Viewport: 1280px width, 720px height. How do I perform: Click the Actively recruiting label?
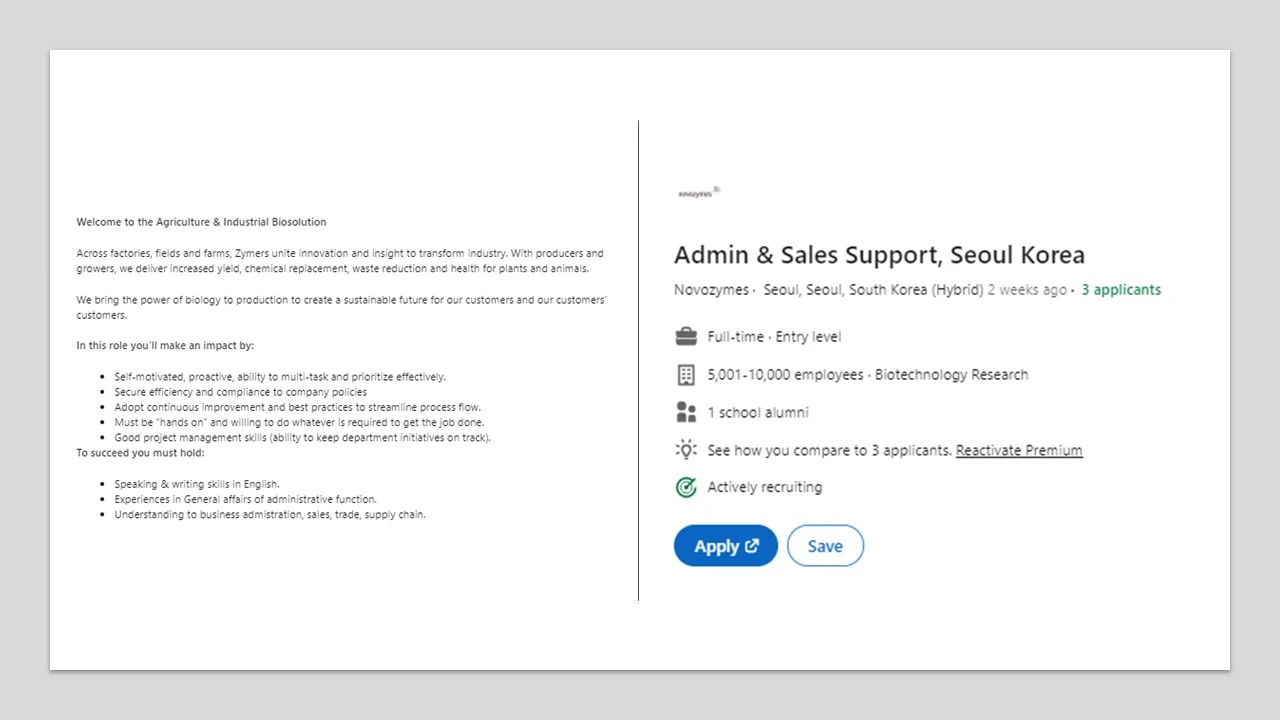764,487
